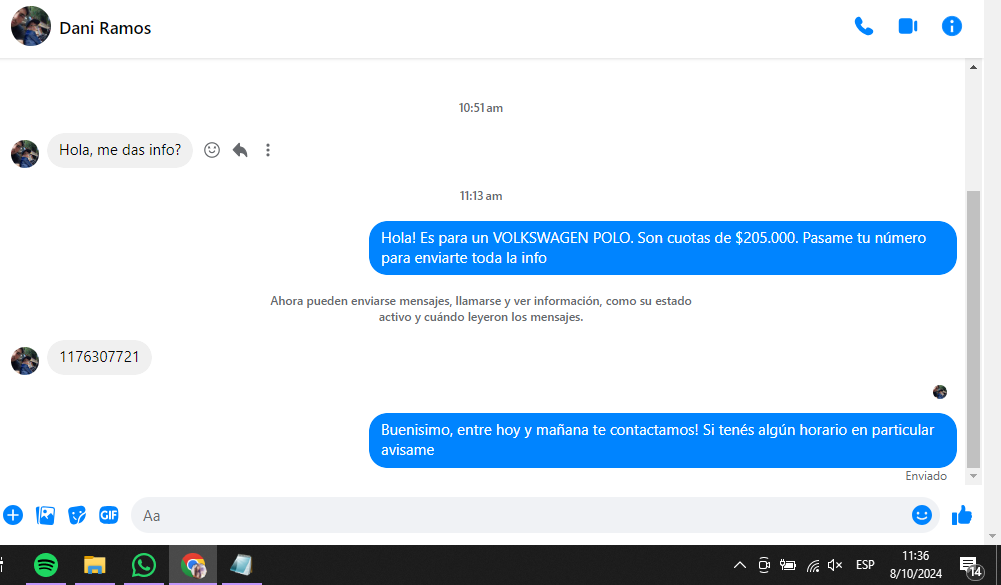Send a thumbs up like
Viewport: 1001px width, 585px height.
(x=962, y=515)
